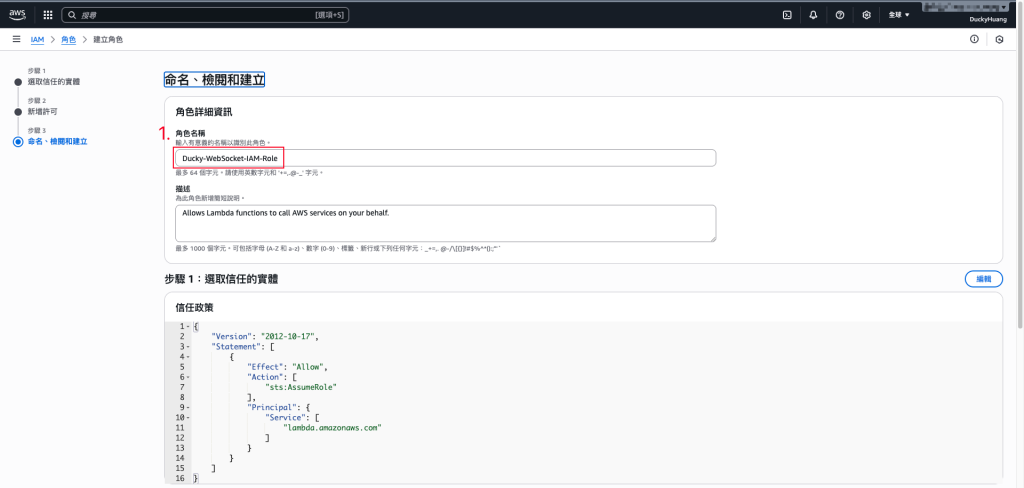Collapse the Service fold on line 10
This screenshot has width=1024, height=488.
(x=189, y=417)
